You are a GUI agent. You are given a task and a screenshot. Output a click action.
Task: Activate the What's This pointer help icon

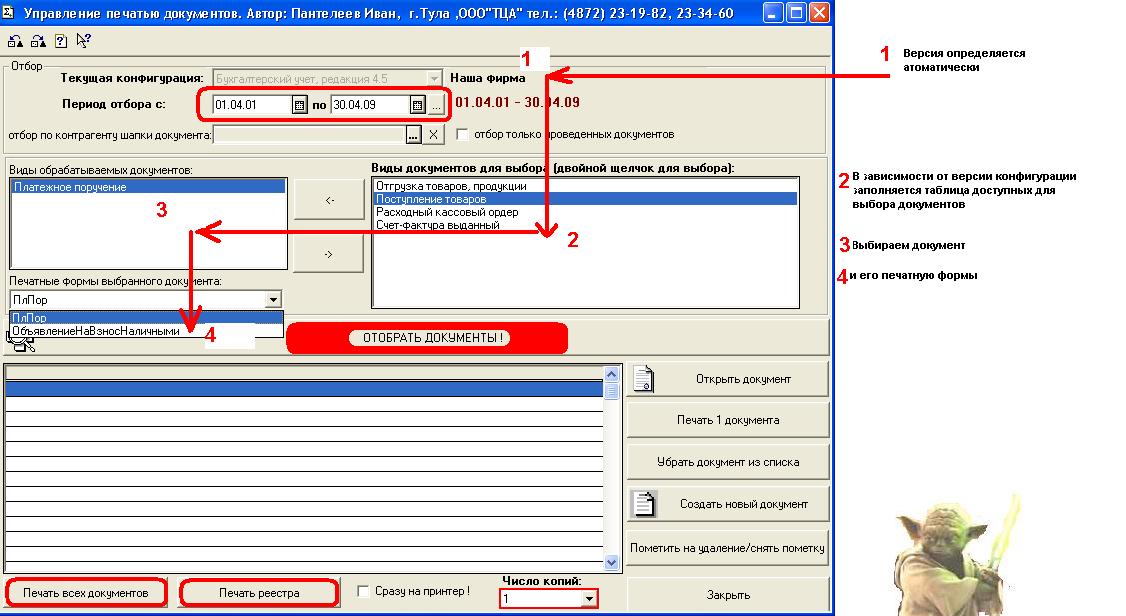[x=83, y=41]
